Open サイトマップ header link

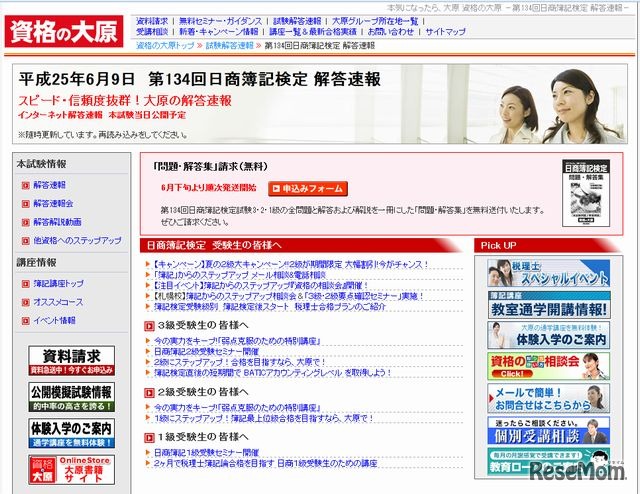click(445, 31)
